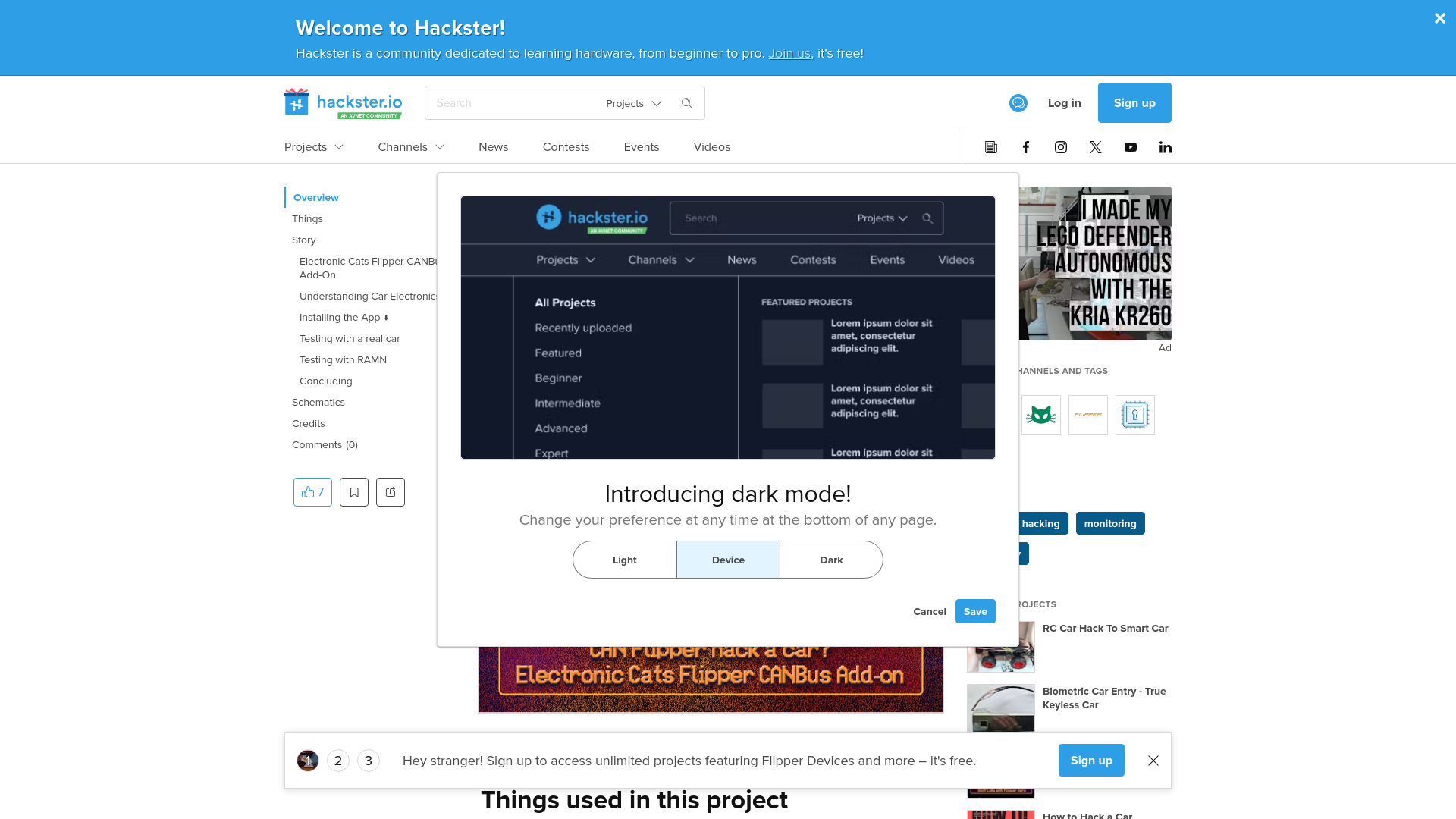Open the News nav item
Screen dimensions: 1456x819
coord(494,147)
